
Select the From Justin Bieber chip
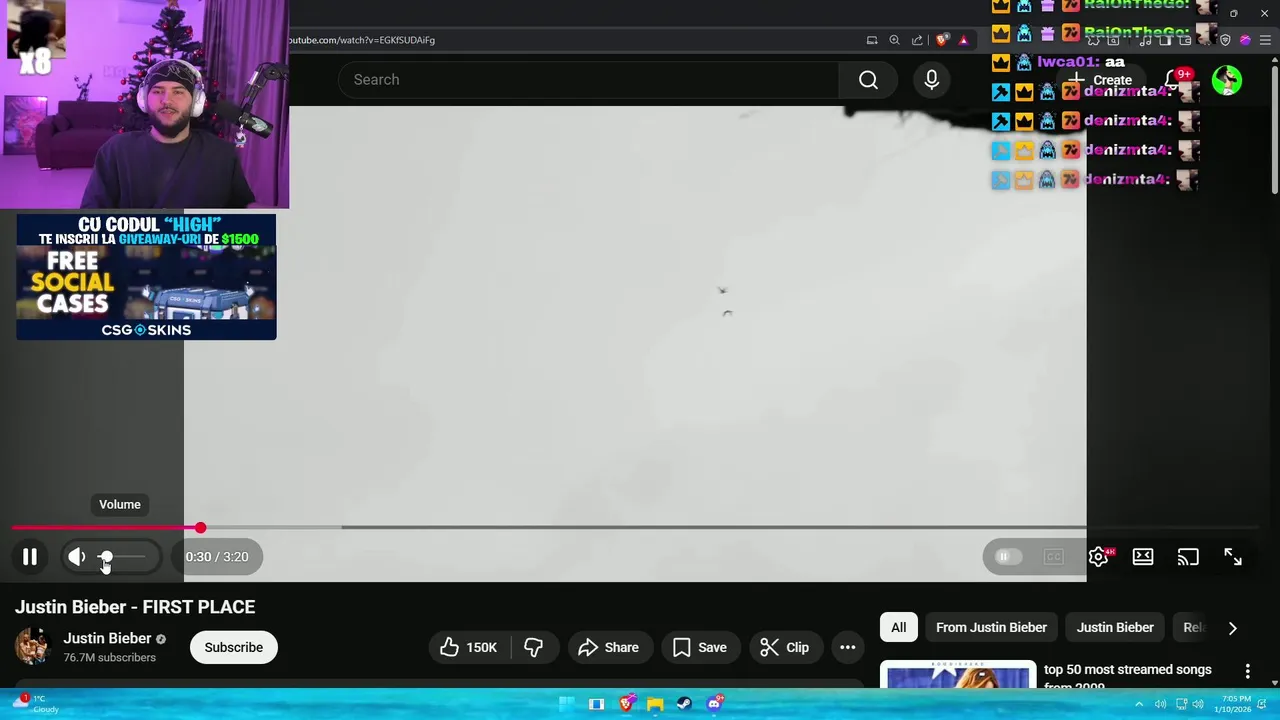(991, 627)
